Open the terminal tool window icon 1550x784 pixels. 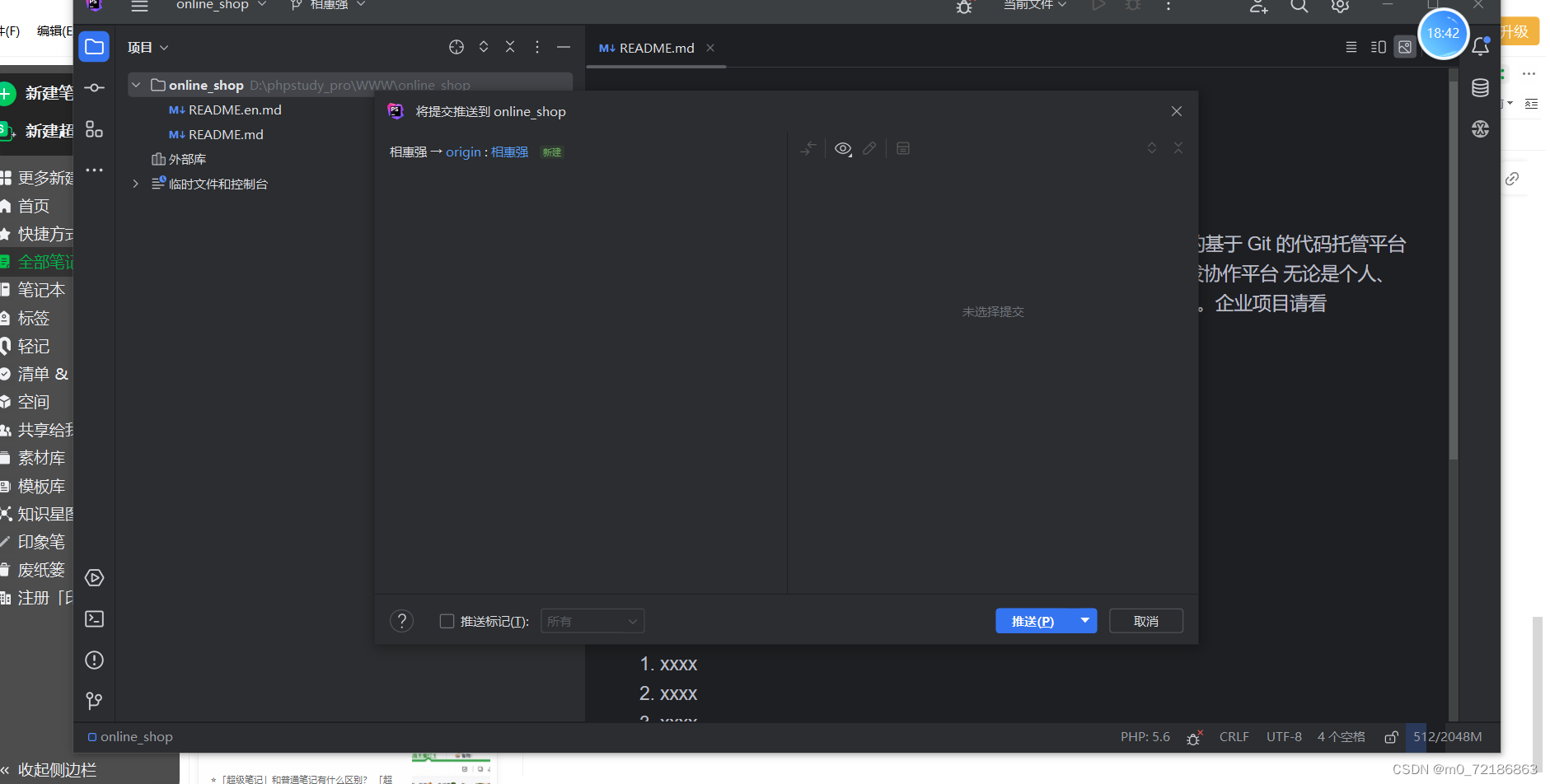point(93,618)
